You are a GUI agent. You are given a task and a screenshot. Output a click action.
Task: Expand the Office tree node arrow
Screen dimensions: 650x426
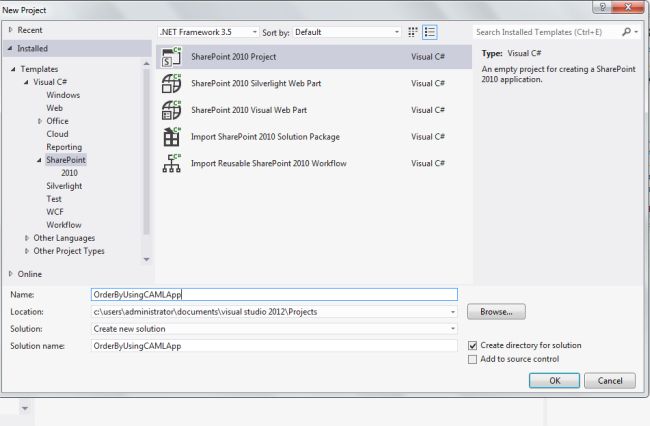[40, 121]
